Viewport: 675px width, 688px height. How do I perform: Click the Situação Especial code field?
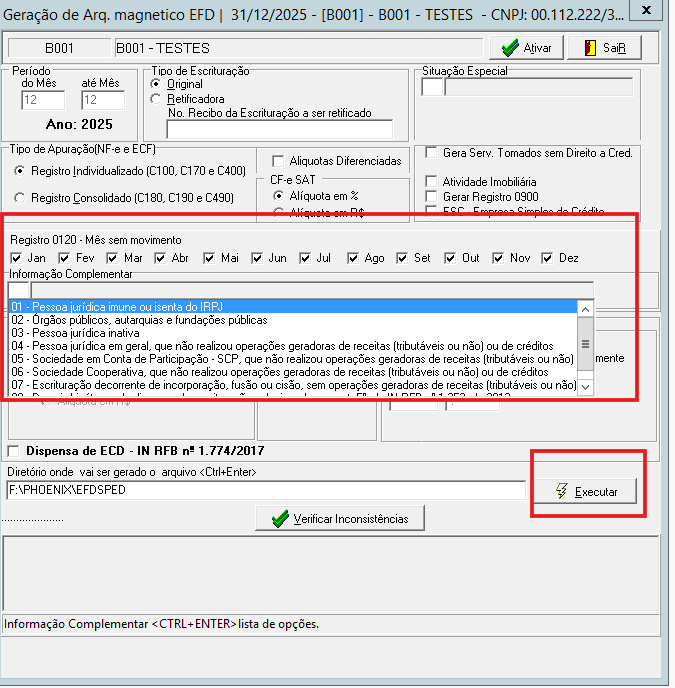click(432, 86)
